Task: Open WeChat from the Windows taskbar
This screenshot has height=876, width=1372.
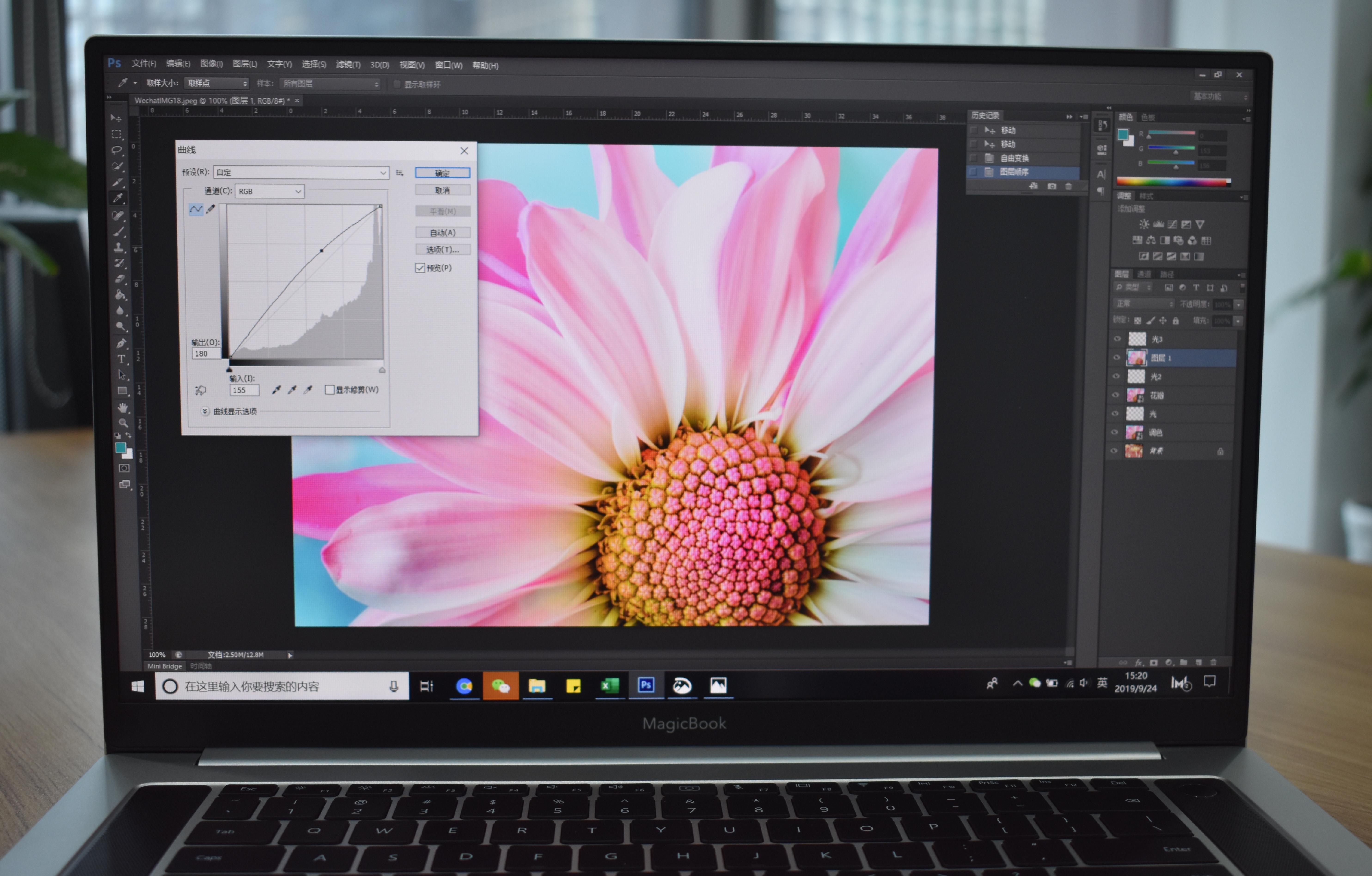Action: tap(500, 686)
